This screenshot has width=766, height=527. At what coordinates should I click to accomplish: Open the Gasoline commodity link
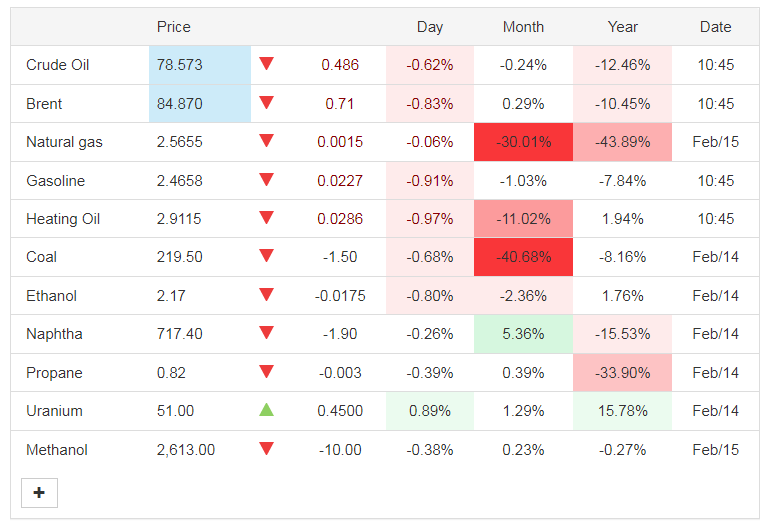coord(56,181)
